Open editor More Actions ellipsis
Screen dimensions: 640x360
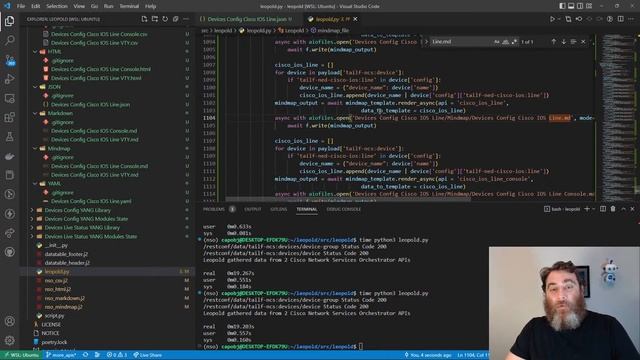(631, 19)
